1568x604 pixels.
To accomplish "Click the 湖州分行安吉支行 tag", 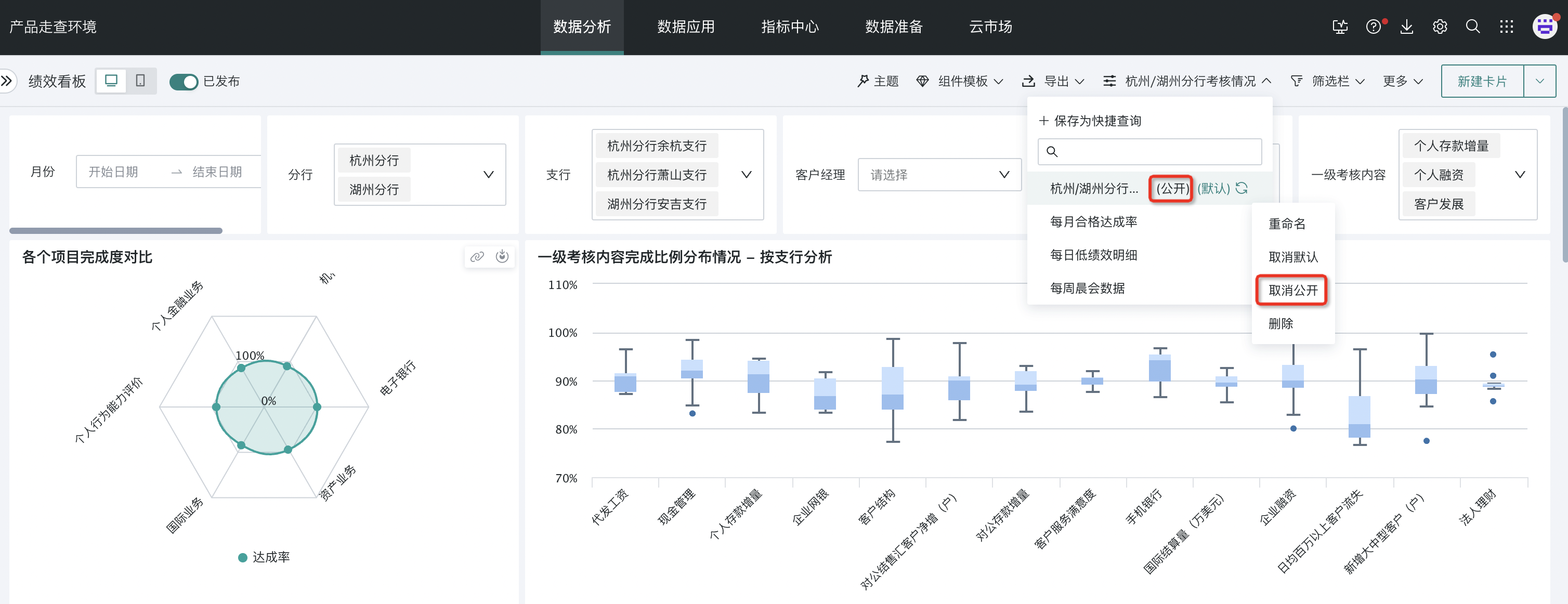I will [x=657, y=204].
